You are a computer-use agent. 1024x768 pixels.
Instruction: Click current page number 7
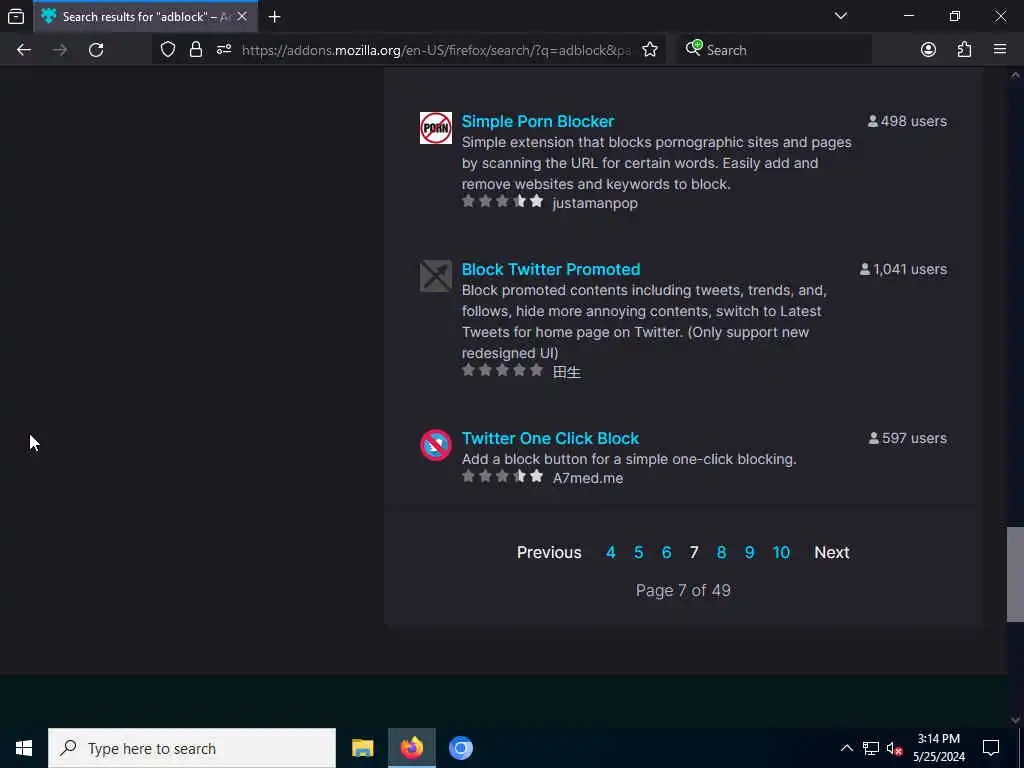(694, 552)
